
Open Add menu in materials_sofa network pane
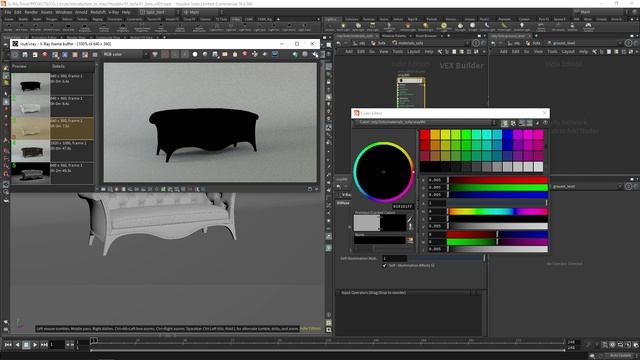click(349, 52)
